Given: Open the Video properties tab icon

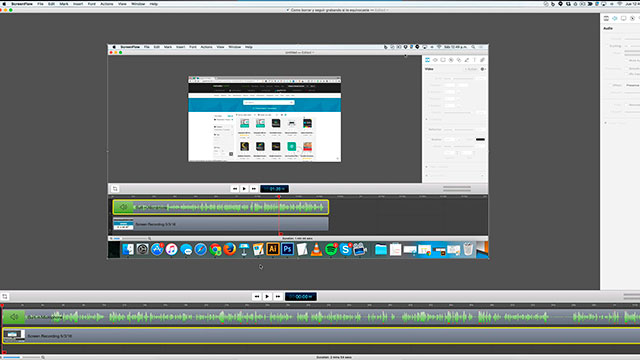Looking at the screenshot, I should 606,18.
